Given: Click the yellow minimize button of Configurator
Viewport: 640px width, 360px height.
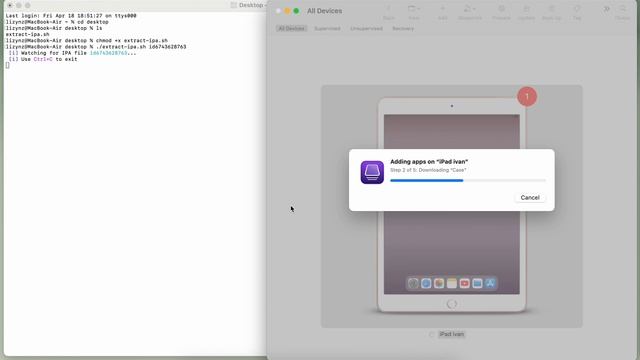Looking at the screenshot, I should (x=287, y=11).
